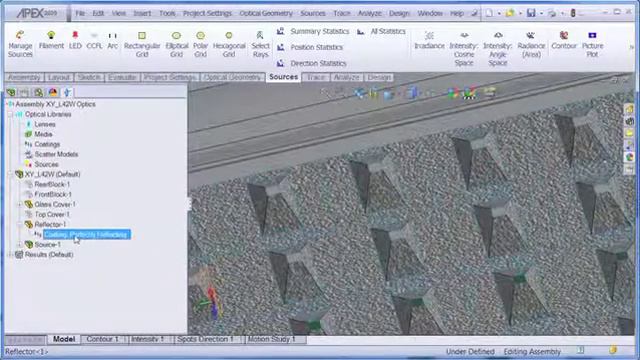Collapse the Reflector-1 node
640x360 pixels.
(19, 224)
